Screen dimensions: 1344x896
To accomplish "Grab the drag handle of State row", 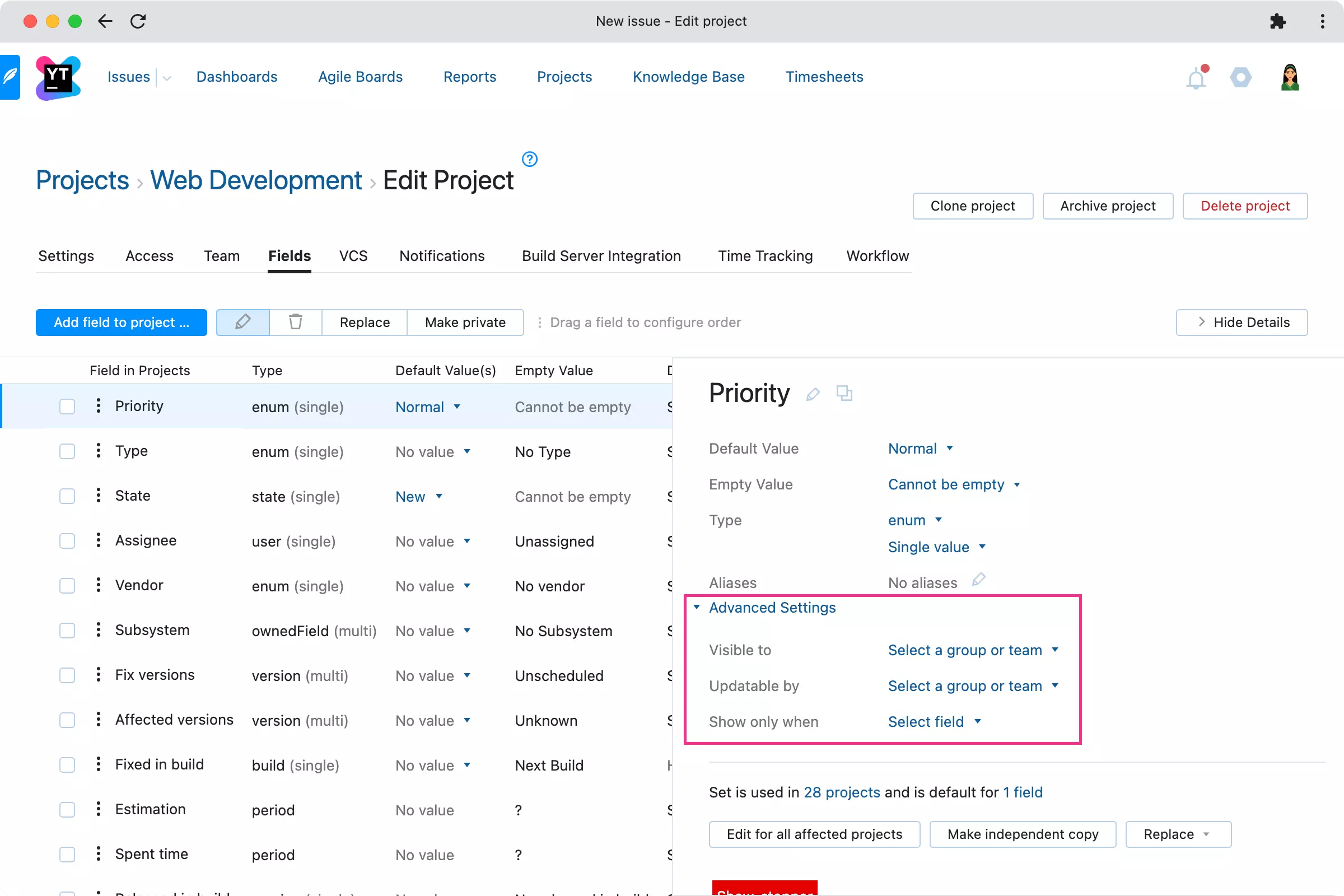I will point(99,496).
